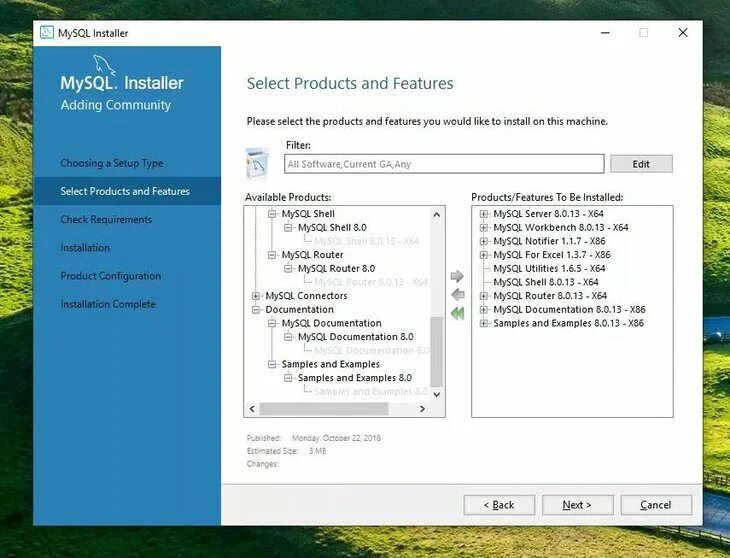Click the Published date text
The height and width of the screenshot is (558, 730).
coord(336,438)
